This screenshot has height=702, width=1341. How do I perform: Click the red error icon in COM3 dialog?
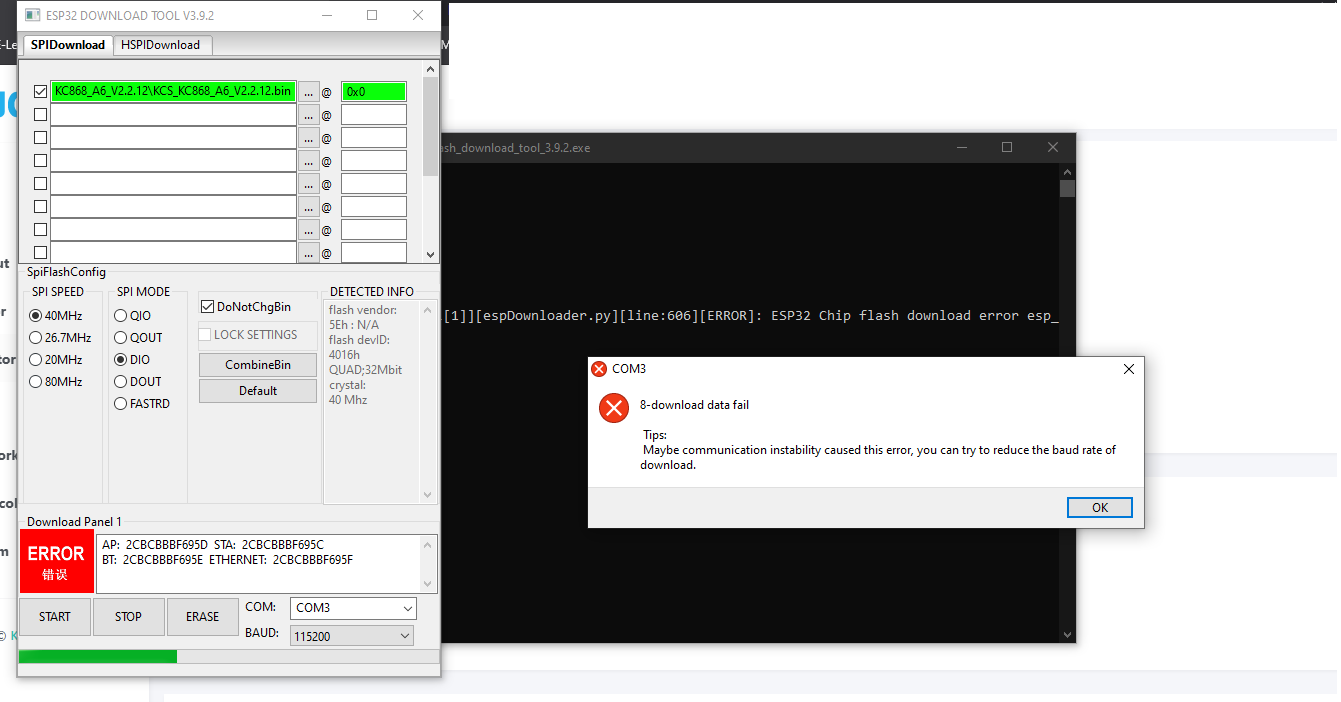pyautogui.click(x=613, y=408)
